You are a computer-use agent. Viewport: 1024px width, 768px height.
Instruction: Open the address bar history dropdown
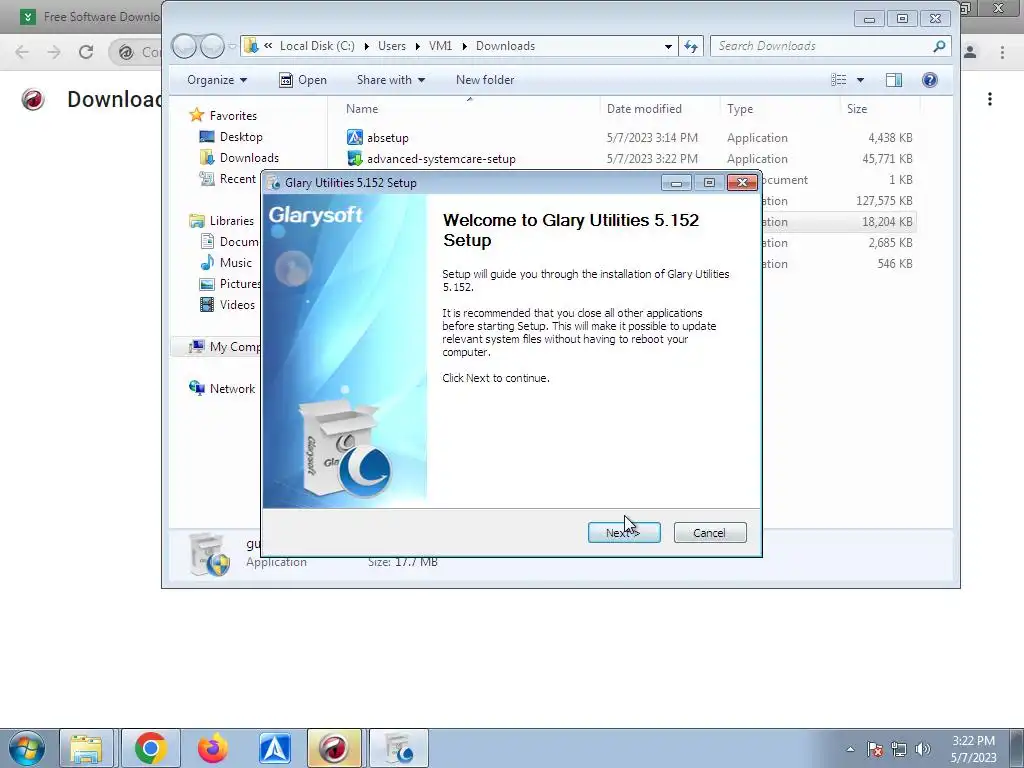(x=668, y=46)
